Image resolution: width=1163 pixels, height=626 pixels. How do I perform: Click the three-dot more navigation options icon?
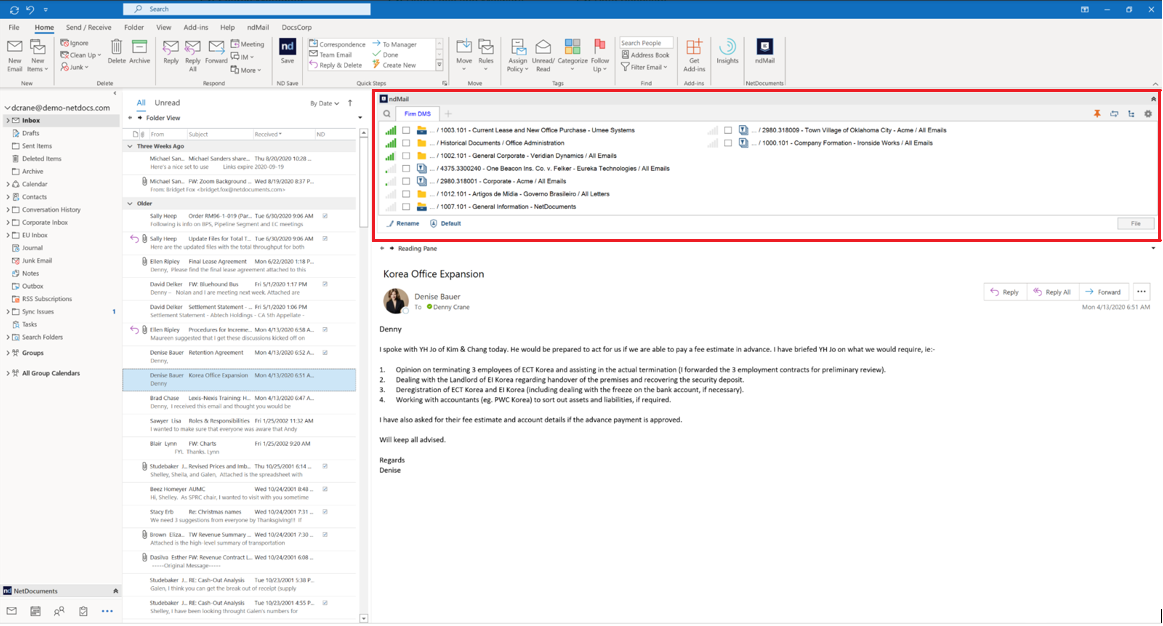click(x=107, y=611)
